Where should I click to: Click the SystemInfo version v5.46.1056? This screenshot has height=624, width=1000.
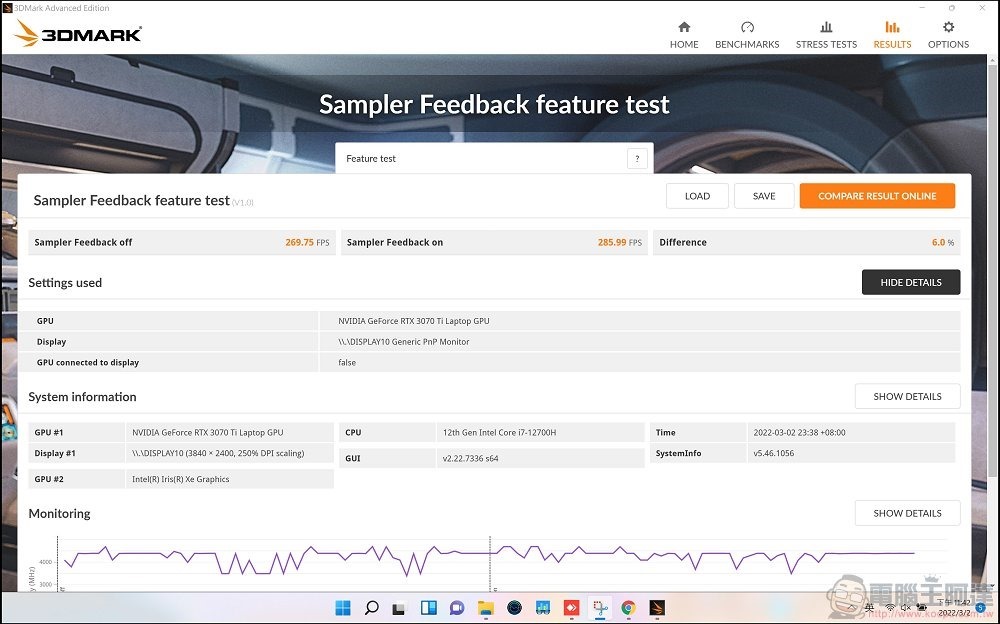[x=774, y=453]
